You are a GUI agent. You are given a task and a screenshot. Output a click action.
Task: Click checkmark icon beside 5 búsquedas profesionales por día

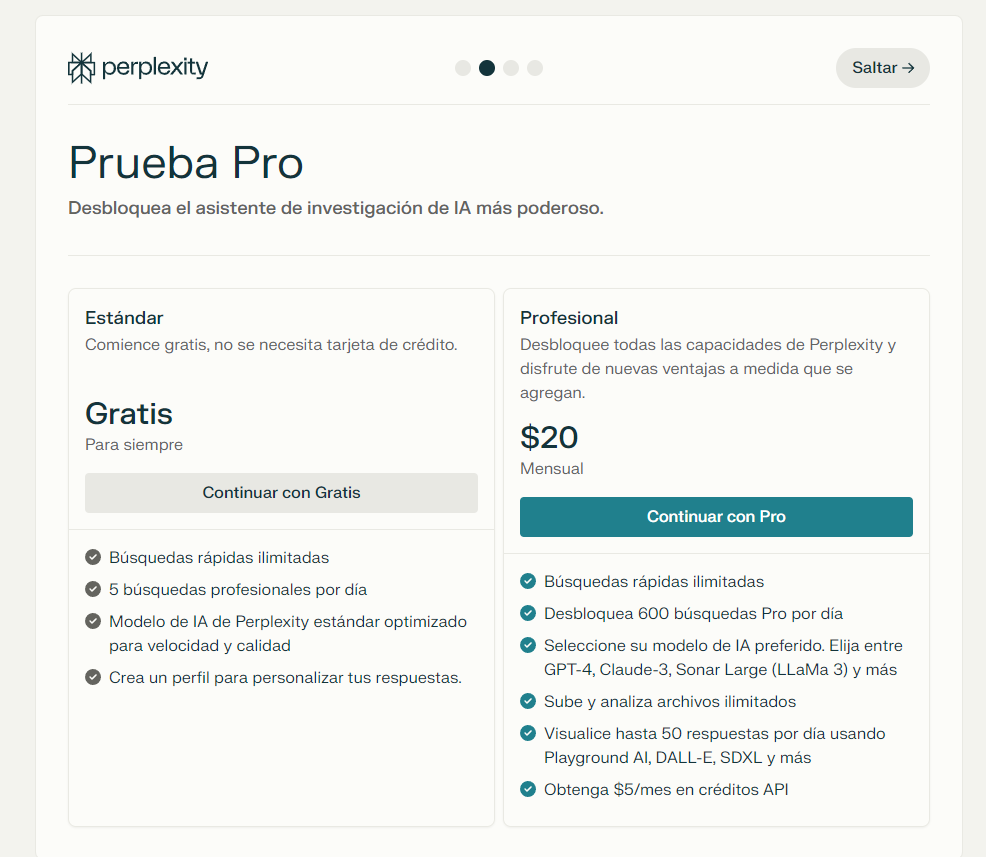pyautogui.click(x=93, y=589)
